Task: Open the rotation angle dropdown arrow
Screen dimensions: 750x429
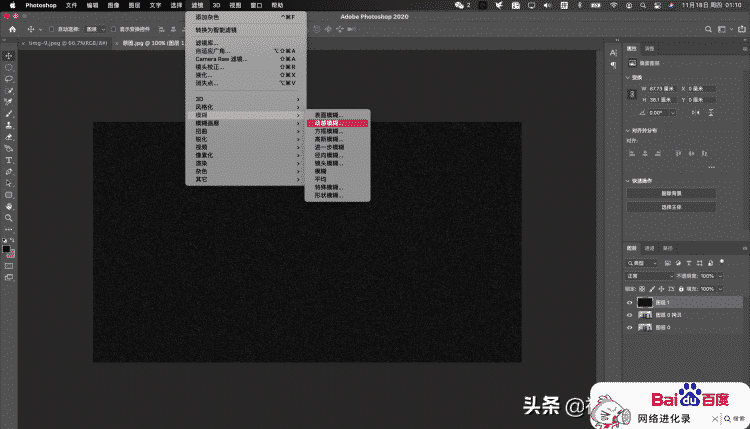Action: [673, 113]
